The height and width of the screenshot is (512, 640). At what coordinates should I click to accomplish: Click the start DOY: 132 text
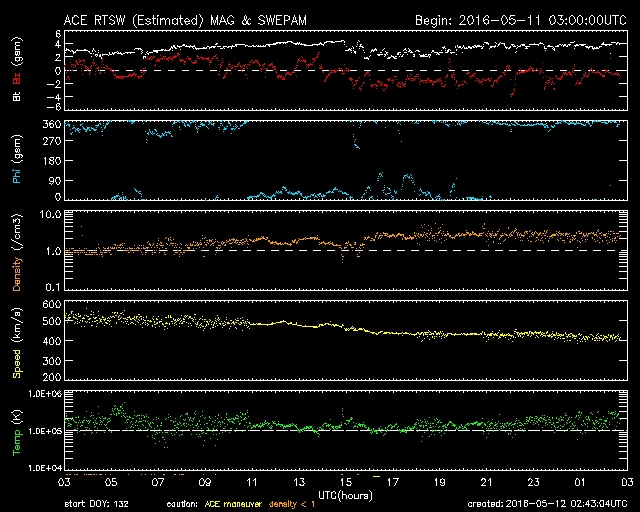102,504
